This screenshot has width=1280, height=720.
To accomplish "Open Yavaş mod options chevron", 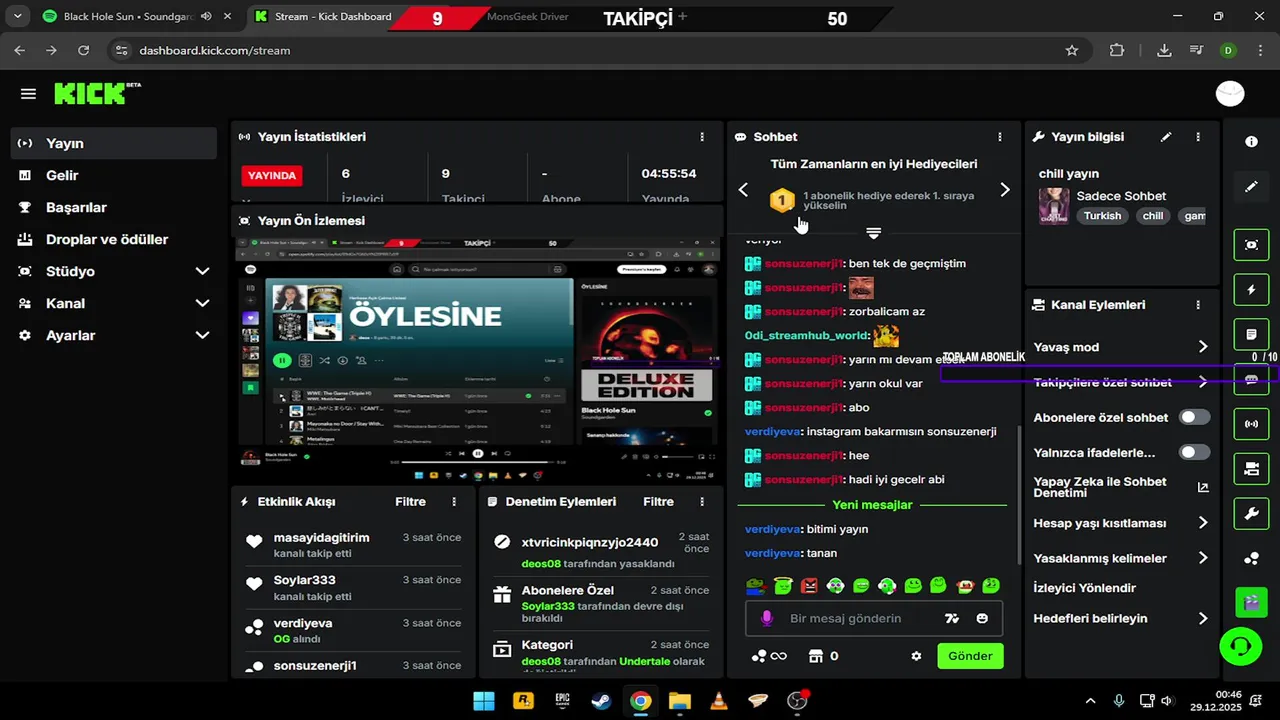I will click(1203, 347).
